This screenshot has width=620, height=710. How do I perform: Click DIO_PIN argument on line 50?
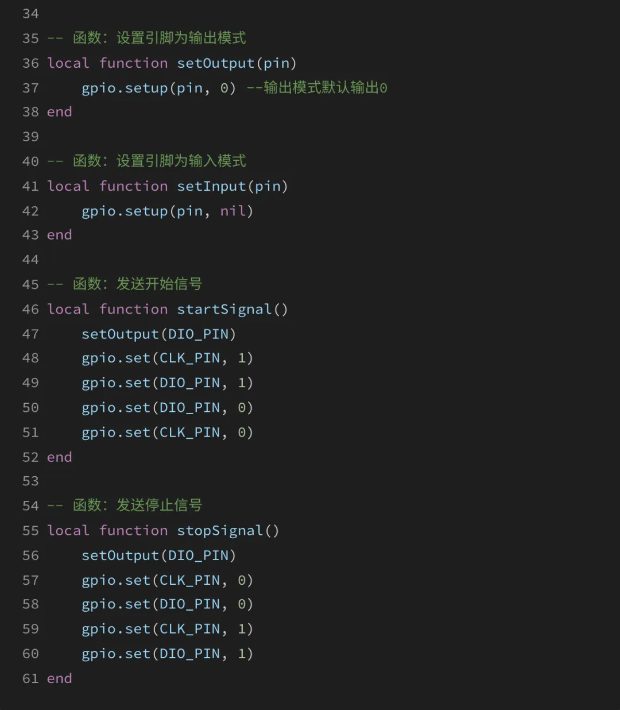[190, 408]
